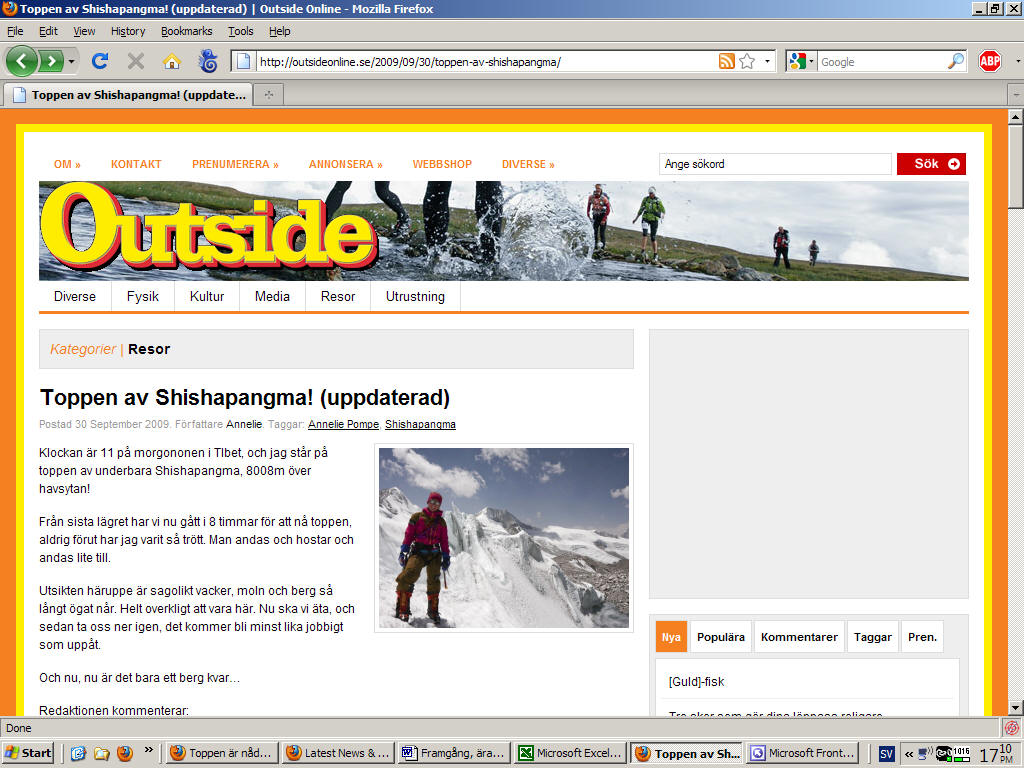Click the blue swirl toolbar icon

208,61
